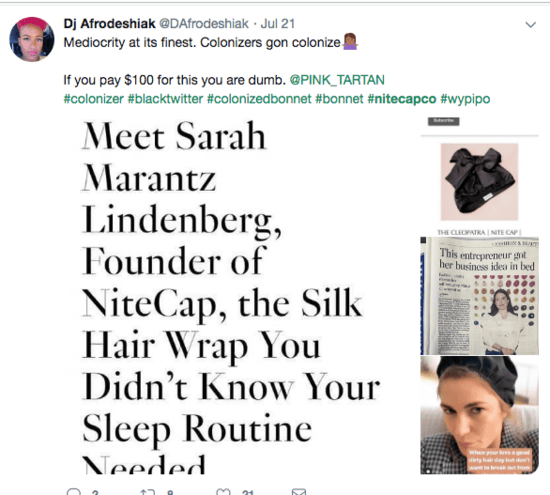Open Dj Afrodeshiak's profile avatar

point(32,39)
